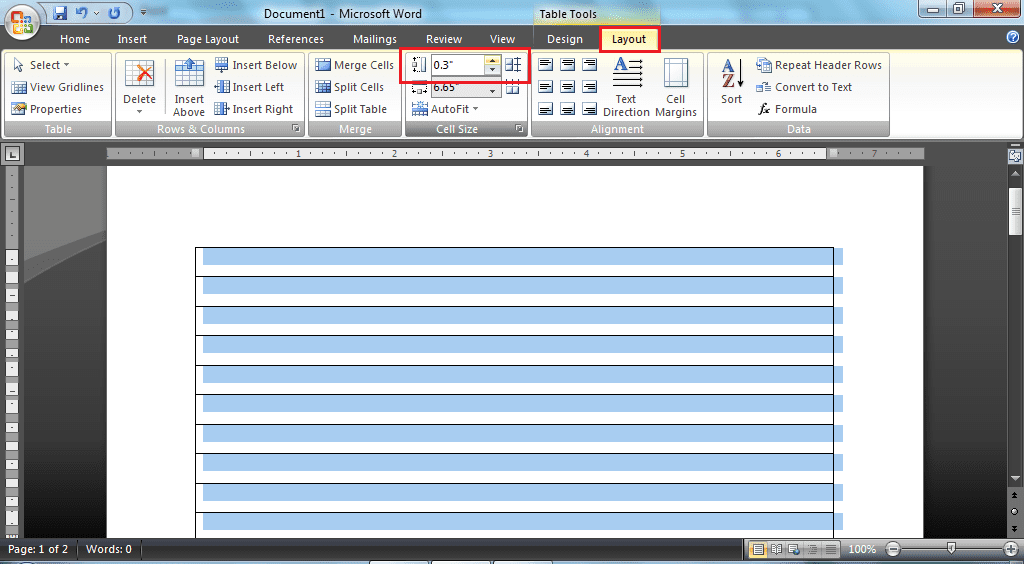Screen dimensions: 1024x564
Task: Align text Center Right in cell
Action: tap(590, 87)
